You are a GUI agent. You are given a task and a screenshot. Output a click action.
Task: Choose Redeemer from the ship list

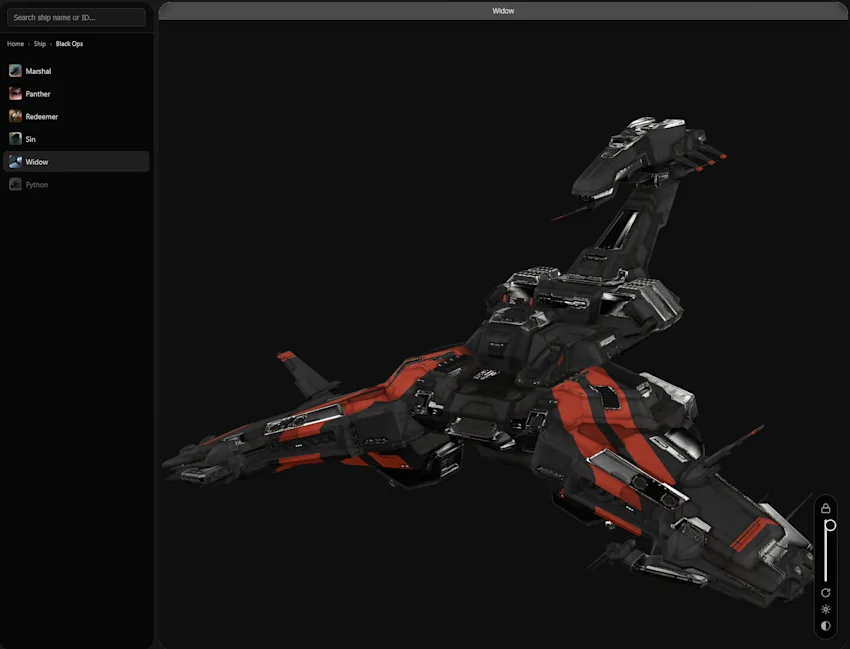pyautogui.click(x=76, y=117)
